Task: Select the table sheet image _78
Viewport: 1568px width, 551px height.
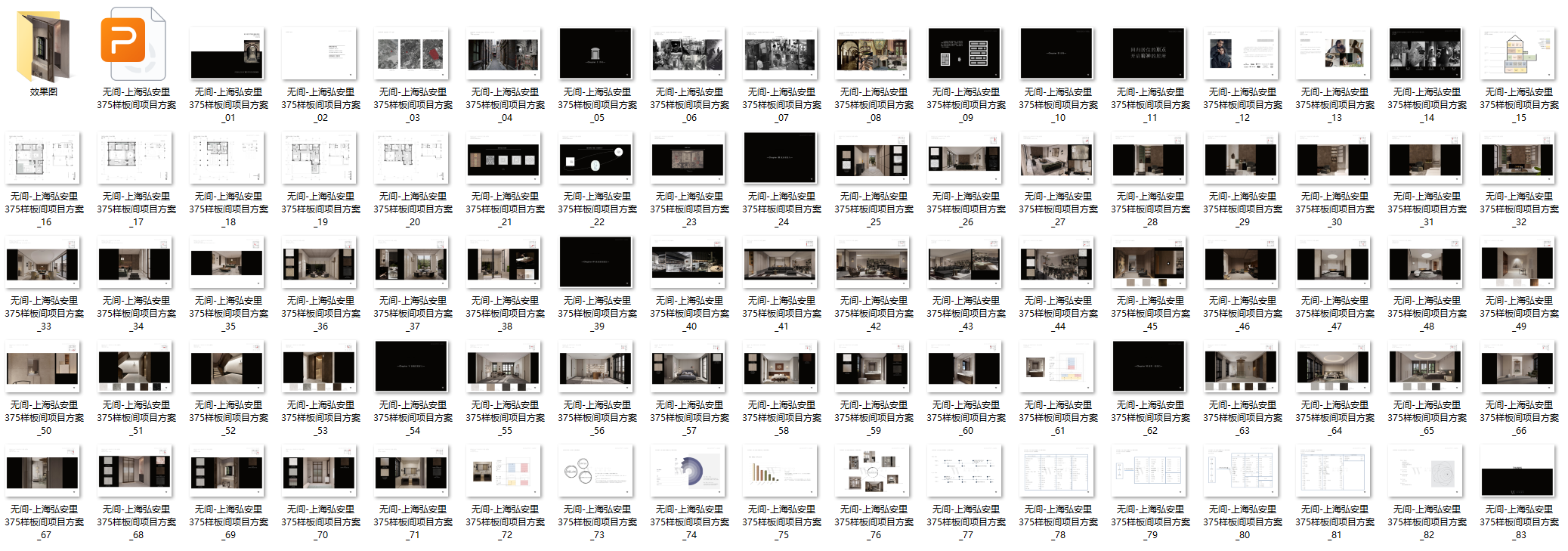Action: pyautogui.click(x=1057, y=472)
